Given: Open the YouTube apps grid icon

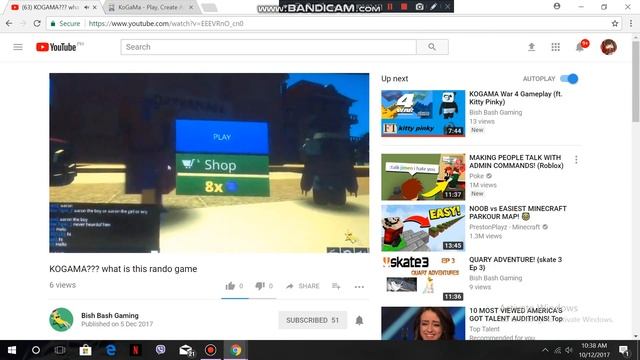Looking at the screenshot, I should click(x=556, y=47).
